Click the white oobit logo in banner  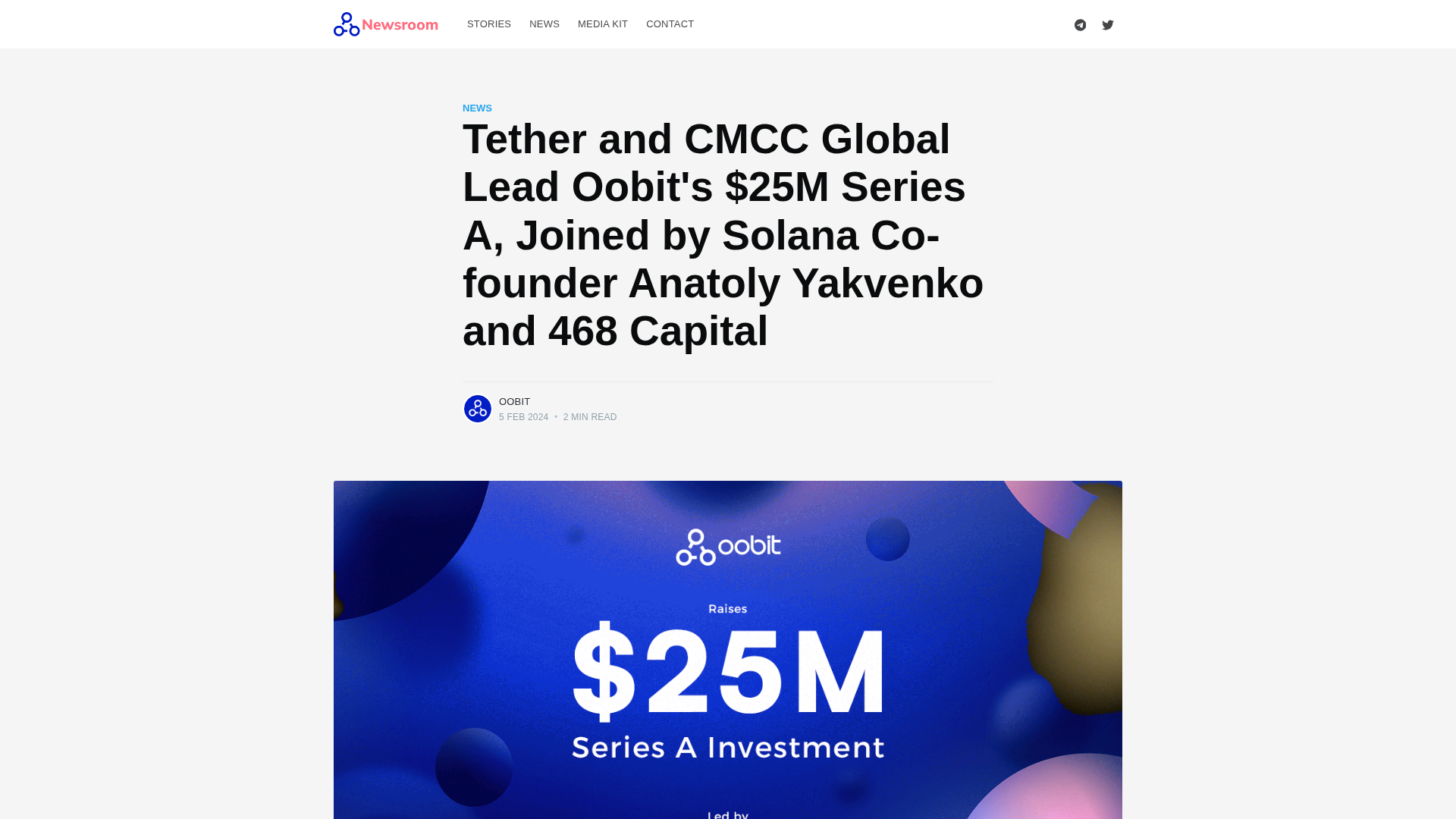pyautogui.click(x=728, y=547)
